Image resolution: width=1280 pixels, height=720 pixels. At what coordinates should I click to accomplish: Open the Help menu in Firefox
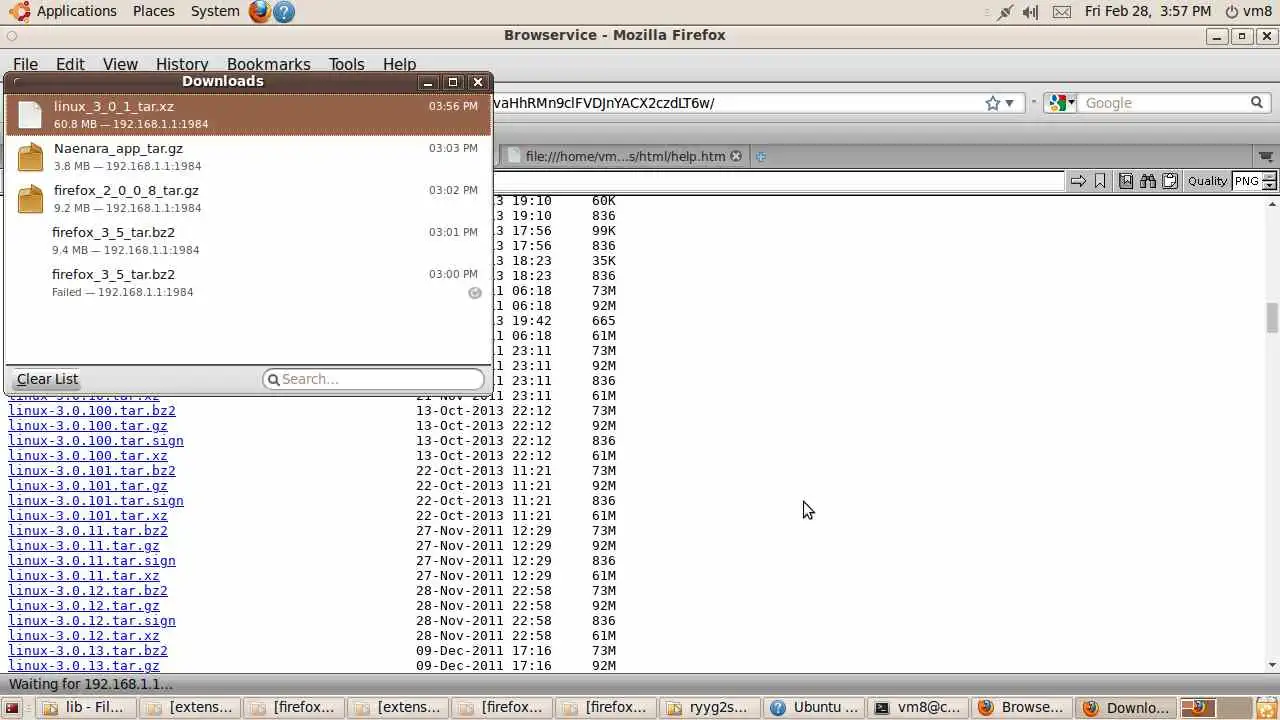[x=399, y=64]
